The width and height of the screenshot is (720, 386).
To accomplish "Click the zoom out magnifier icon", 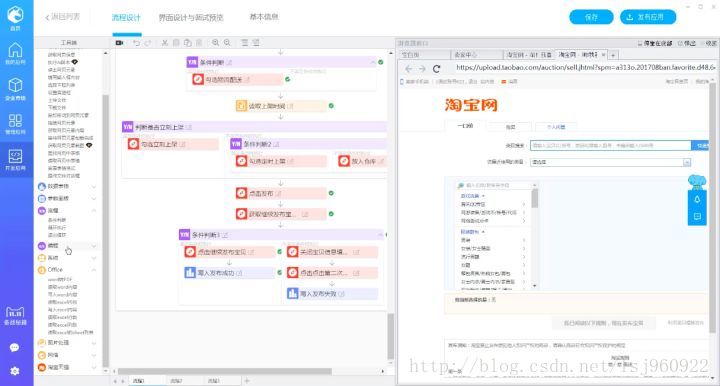I will (x=227, y=43).
